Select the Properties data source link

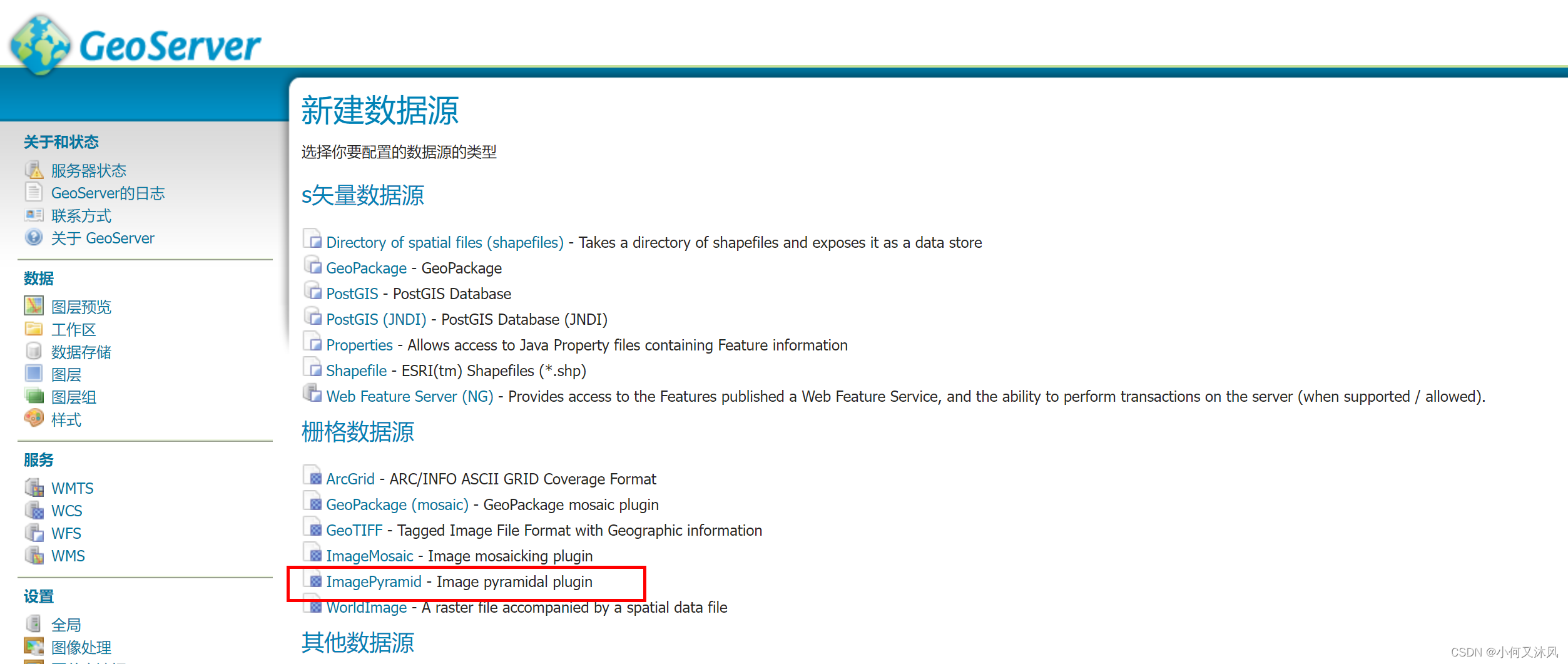tap(359, 345)
